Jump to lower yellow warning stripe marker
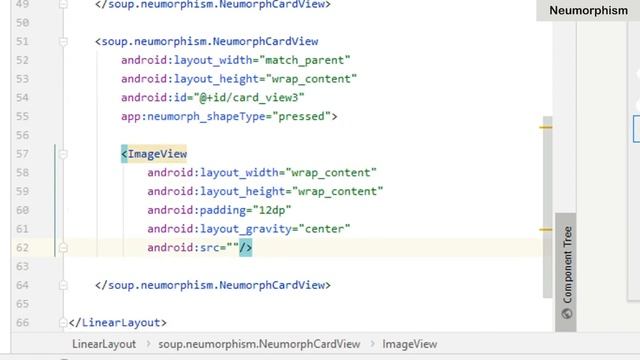Image resolution: width=640 pixels, height=360 pixels. [546, 229]
